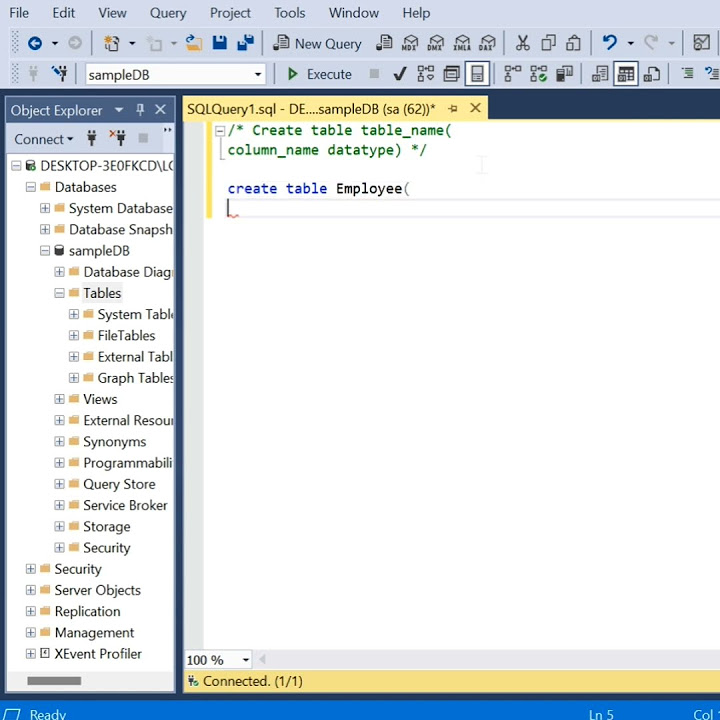Select the Query Store folder
Viewport: 720px width, 720px height.
119,484
